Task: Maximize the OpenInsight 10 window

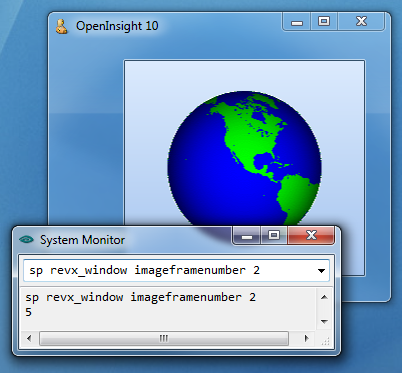Action: click(x=324, y=22)
